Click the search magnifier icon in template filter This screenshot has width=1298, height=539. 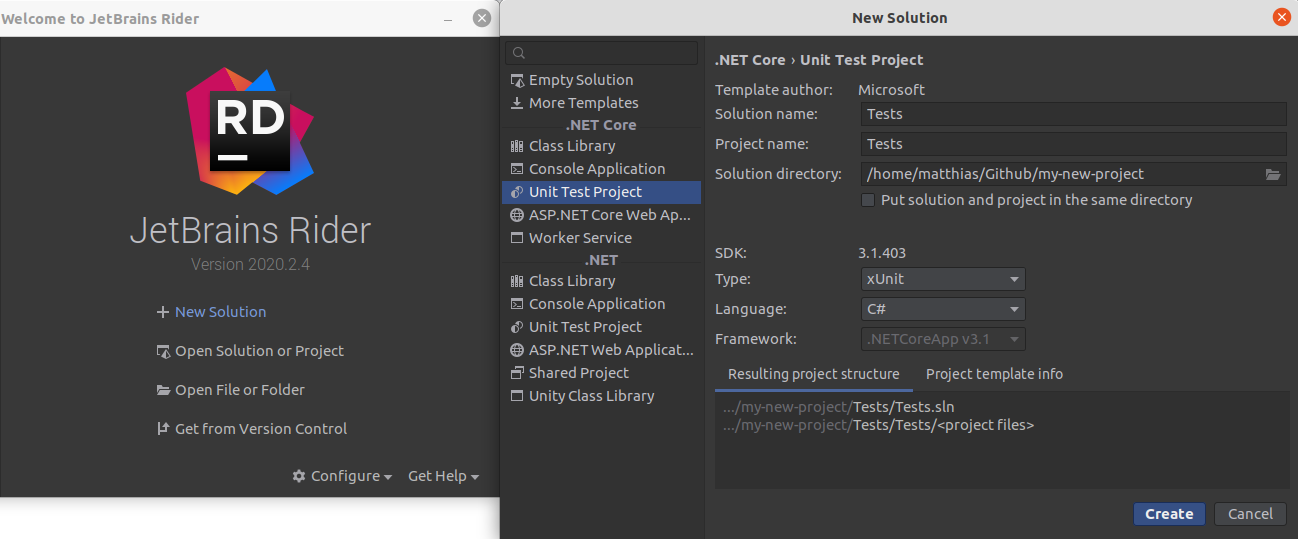pyautogui.click(x=517, y=53)
